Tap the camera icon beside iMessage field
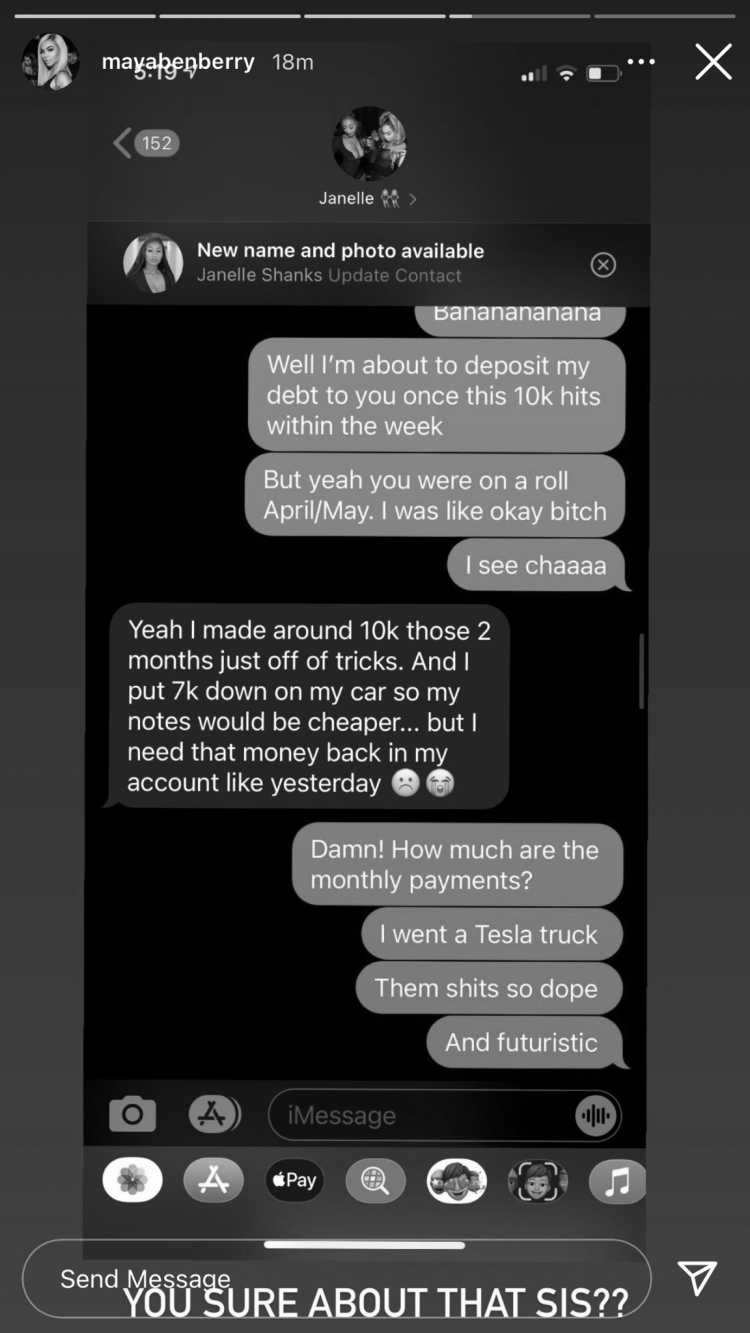Screen dimensions: 750x1333 [x=132, y=1114]
